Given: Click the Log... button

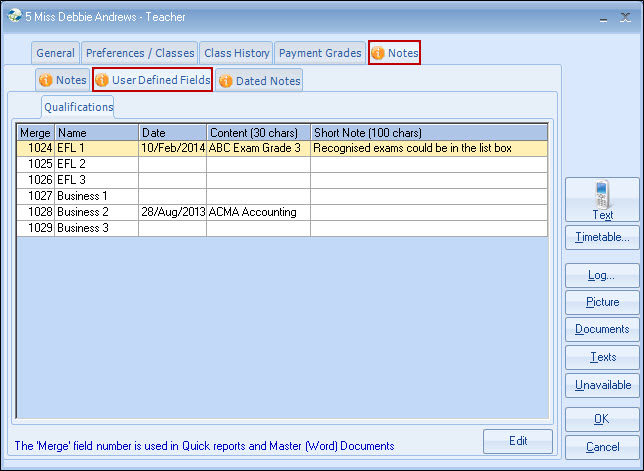Looking at the screenshot, I should 602,275.
